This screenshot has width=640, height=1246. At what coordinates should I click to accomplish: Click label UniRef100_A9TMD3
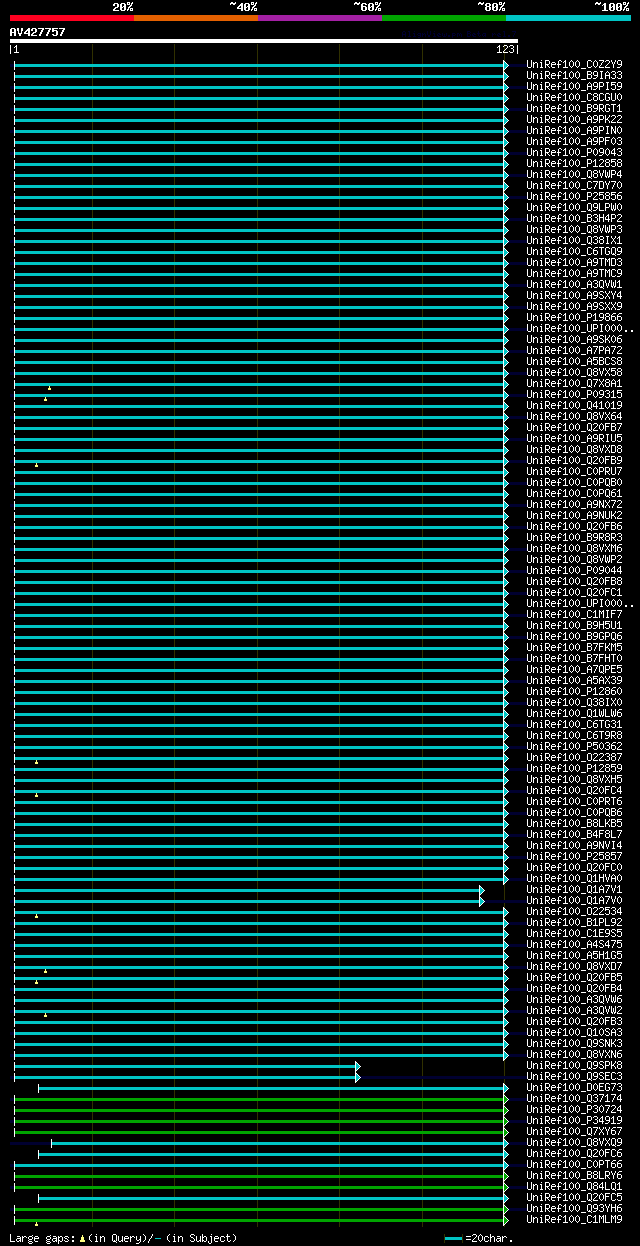574,262
